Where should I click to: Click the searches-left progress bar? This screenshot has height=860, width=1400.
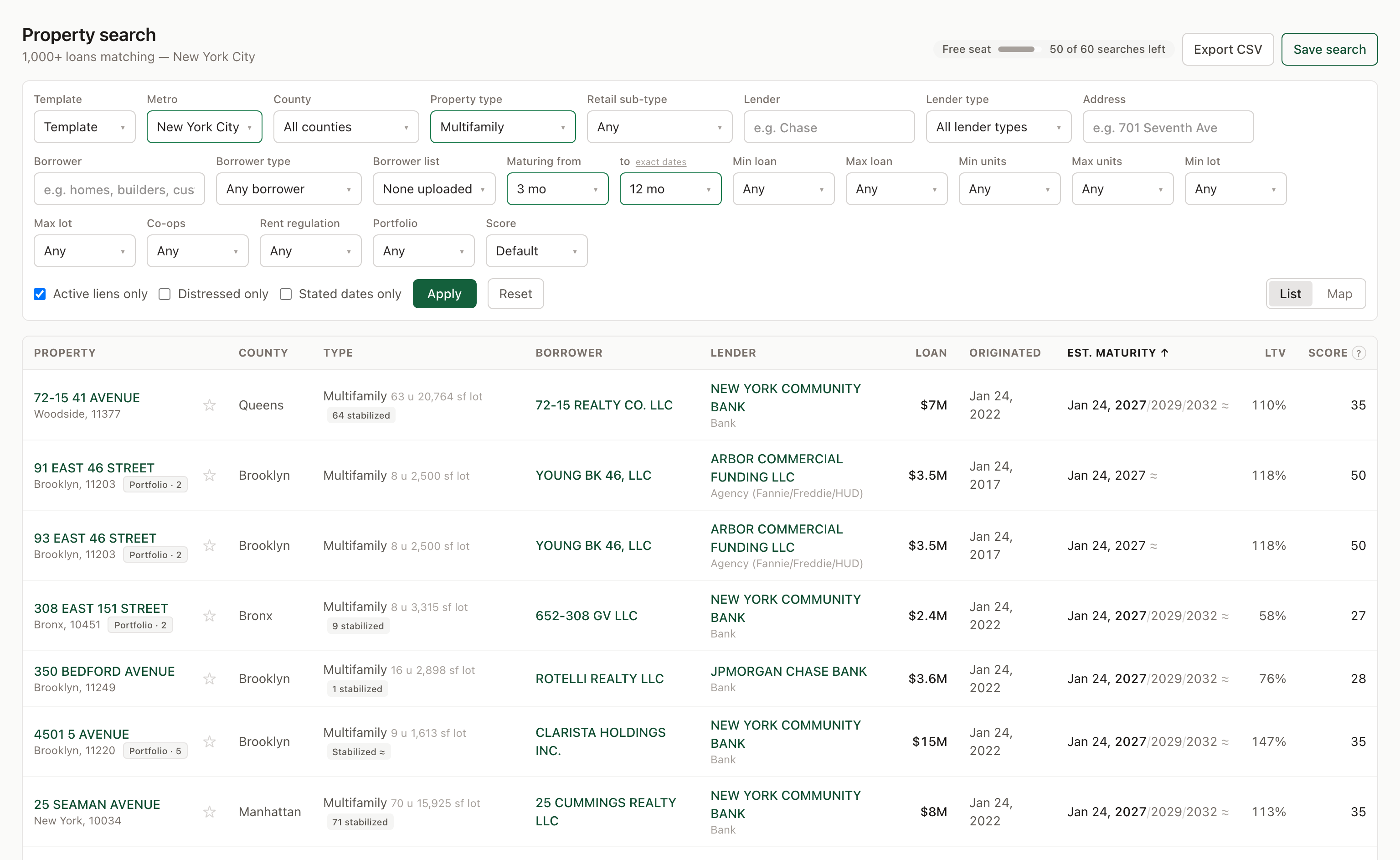1018,50
